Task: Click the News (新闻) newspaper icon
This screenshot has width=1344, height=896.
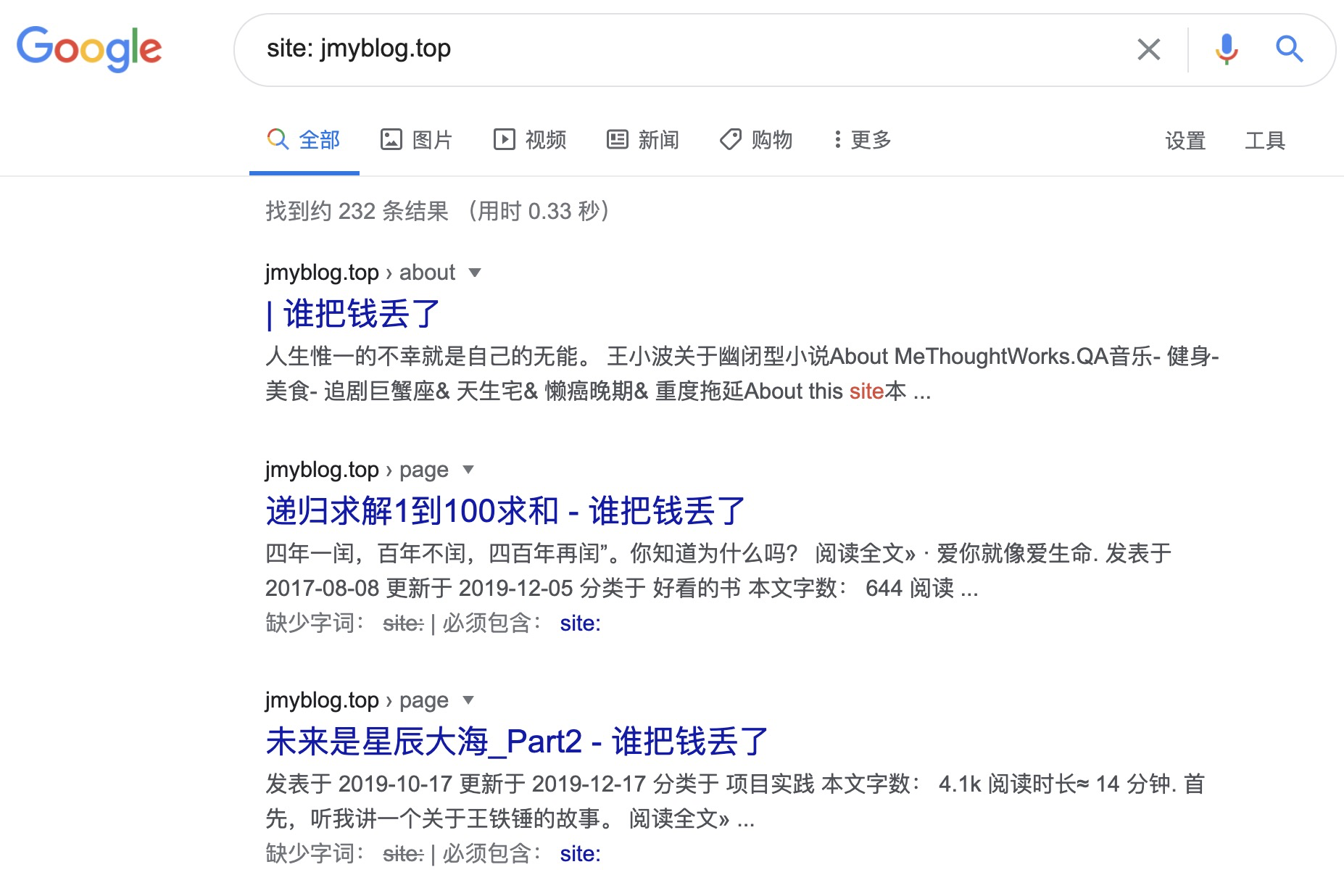Action: [617, 139]
